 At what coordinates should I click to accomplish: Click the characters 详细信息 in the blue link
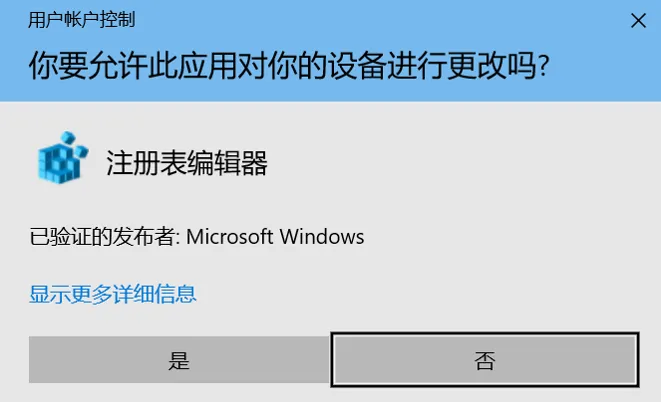(154, 294)
